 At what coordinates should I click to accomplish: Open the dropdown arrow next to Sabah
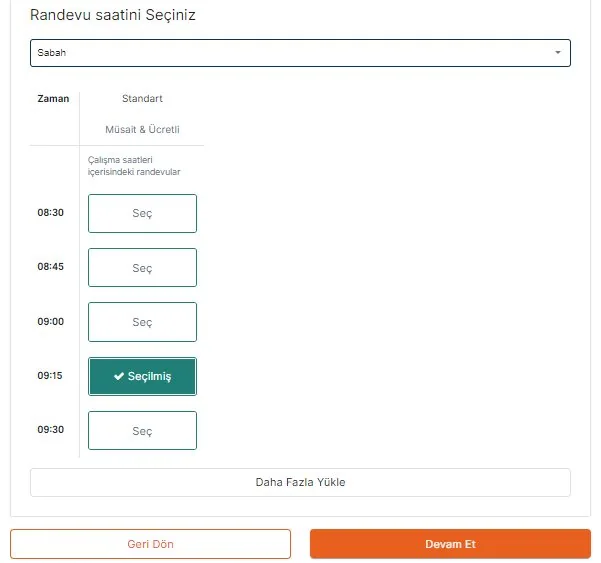[x=557, y=53]
